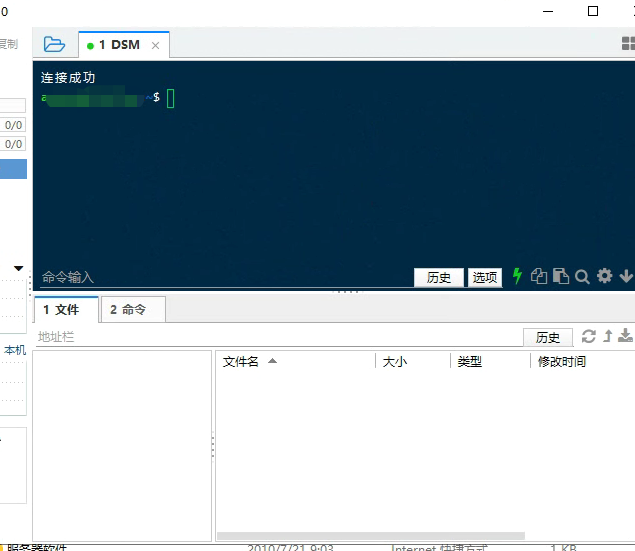Open the session folder icon
This screenshot has height=551, width=635.
coord(54,44)
